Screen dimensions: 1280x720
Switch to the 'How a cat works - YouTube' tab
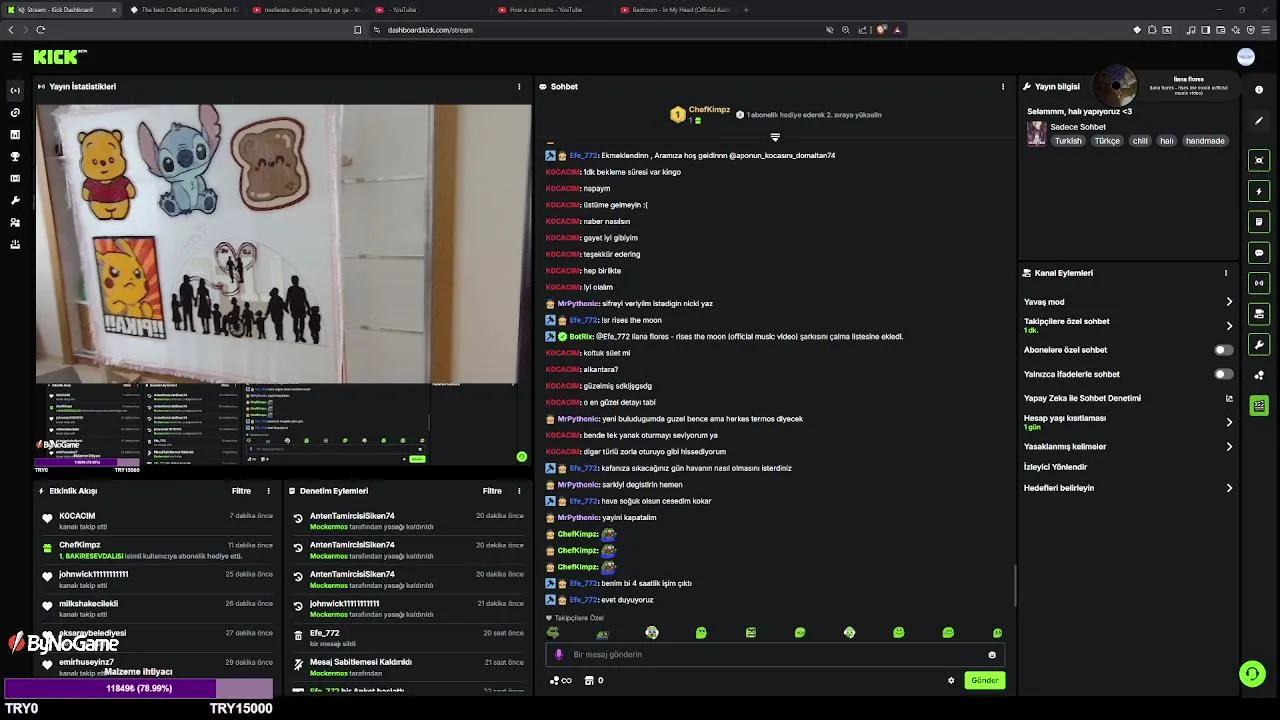pos(552,10)
